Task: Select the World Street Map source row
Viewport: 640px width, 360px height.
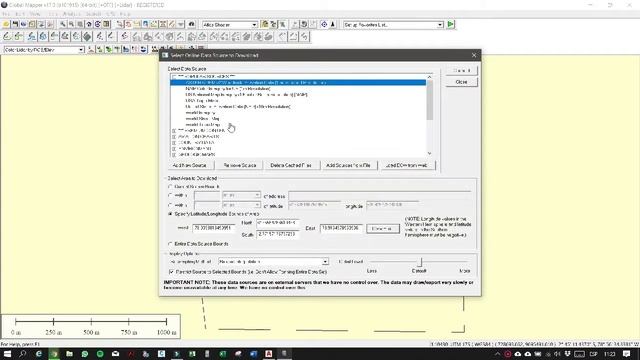Action: pos(202,119)
